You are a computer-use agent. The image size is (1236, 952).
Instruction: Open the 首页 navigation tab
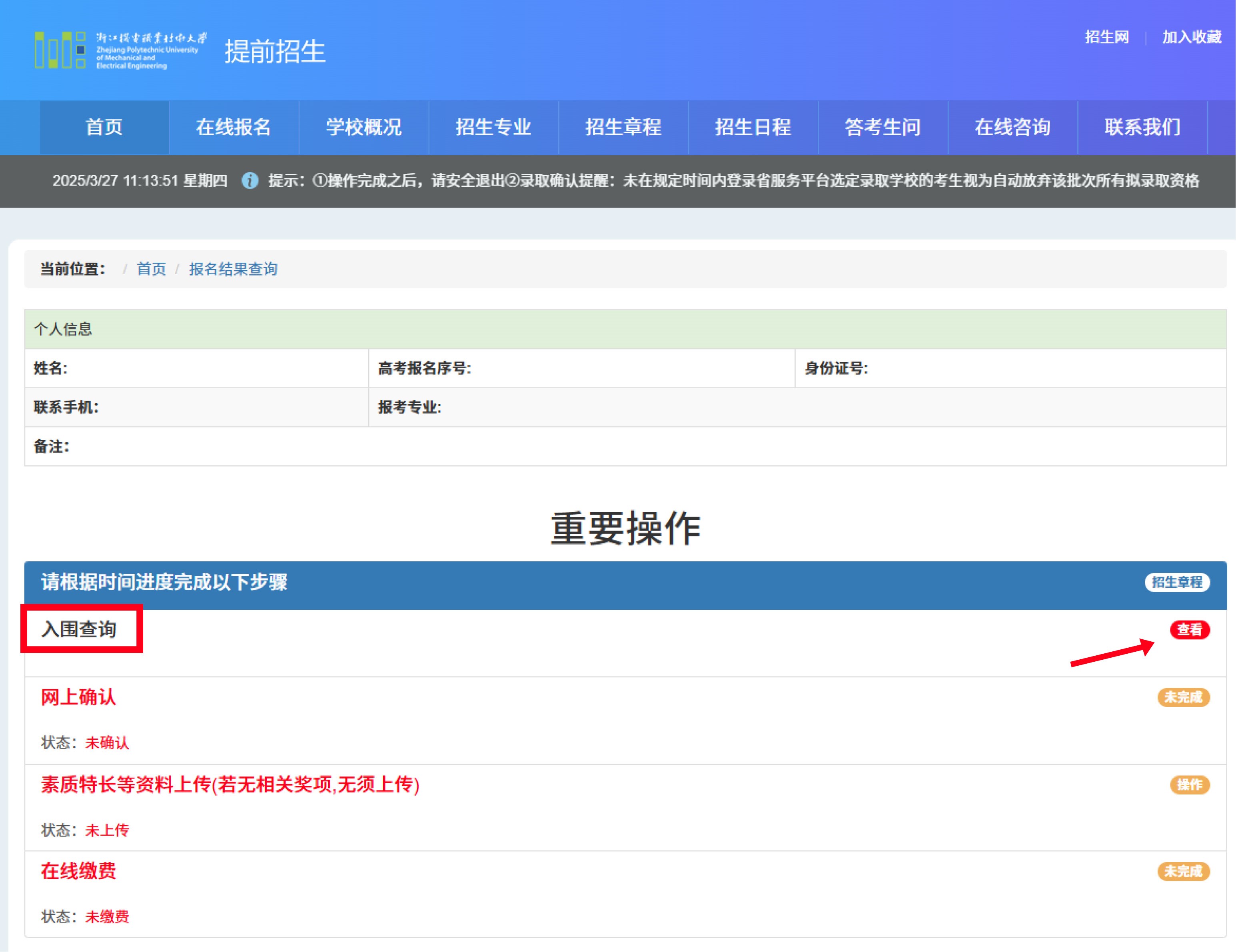(x=104, y=128)
